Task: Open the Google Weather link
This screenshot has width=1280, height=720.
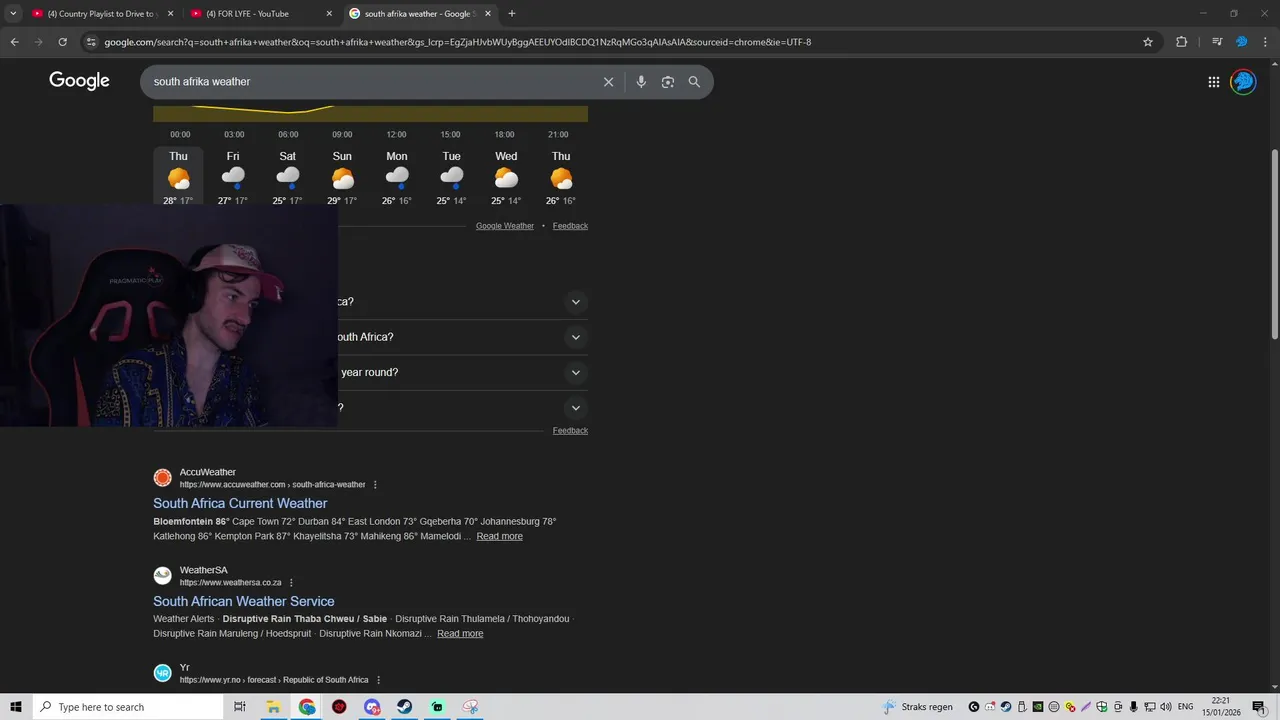Action: coord(505,226)
